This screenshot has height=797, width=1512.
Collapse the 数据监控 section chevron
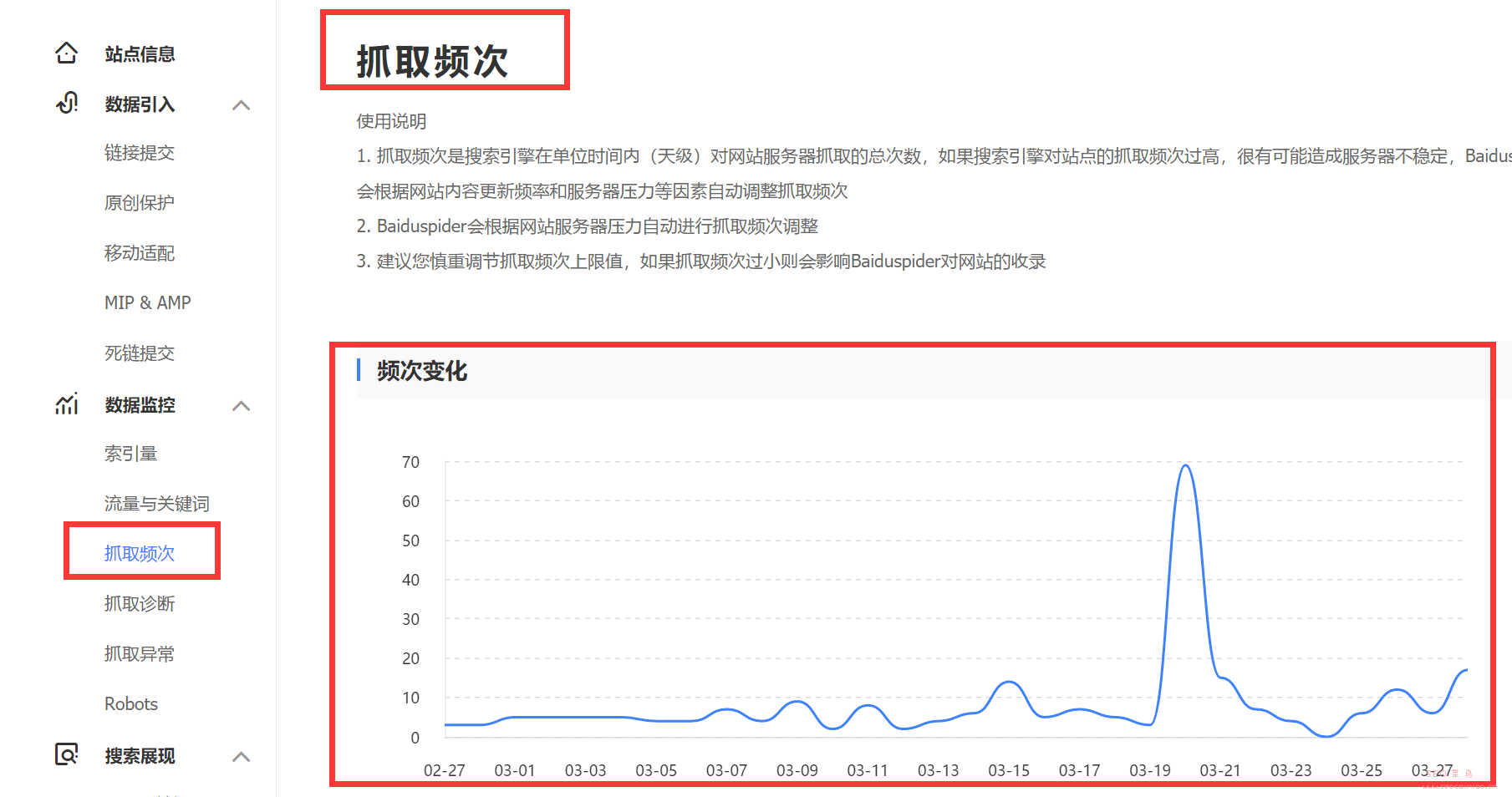[x=242, y=406]
